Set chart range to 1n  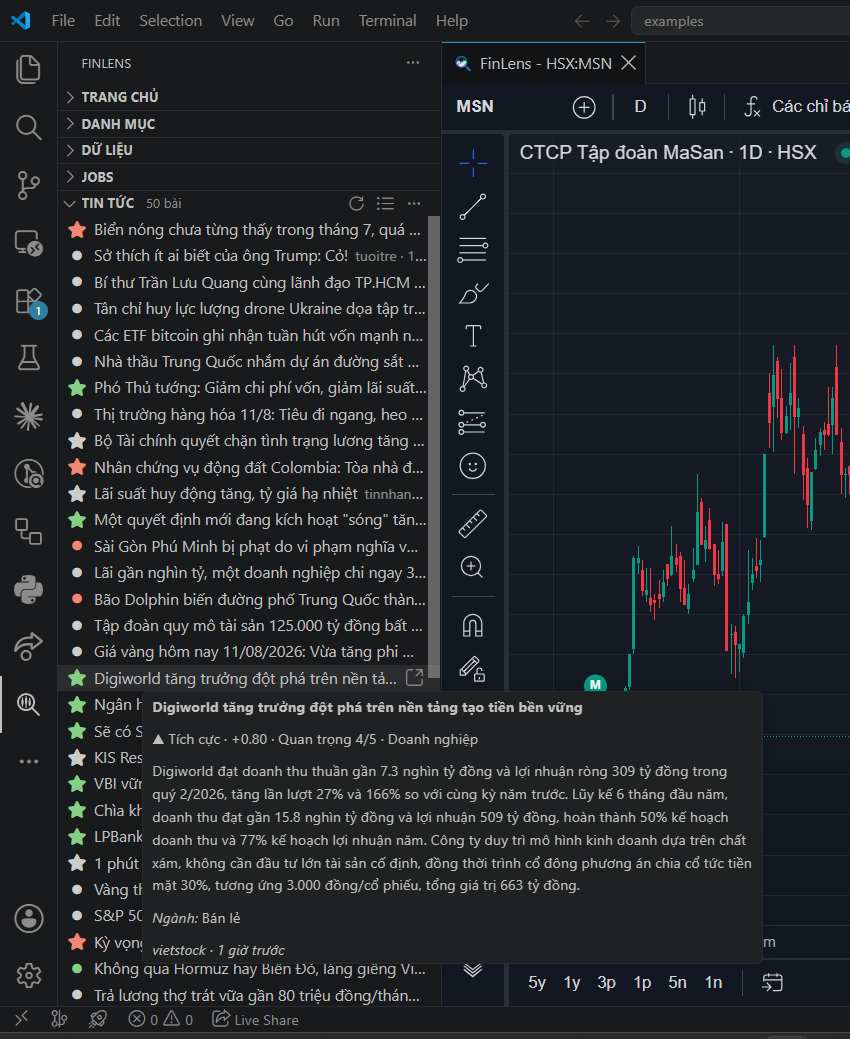(x=713, y=983)
